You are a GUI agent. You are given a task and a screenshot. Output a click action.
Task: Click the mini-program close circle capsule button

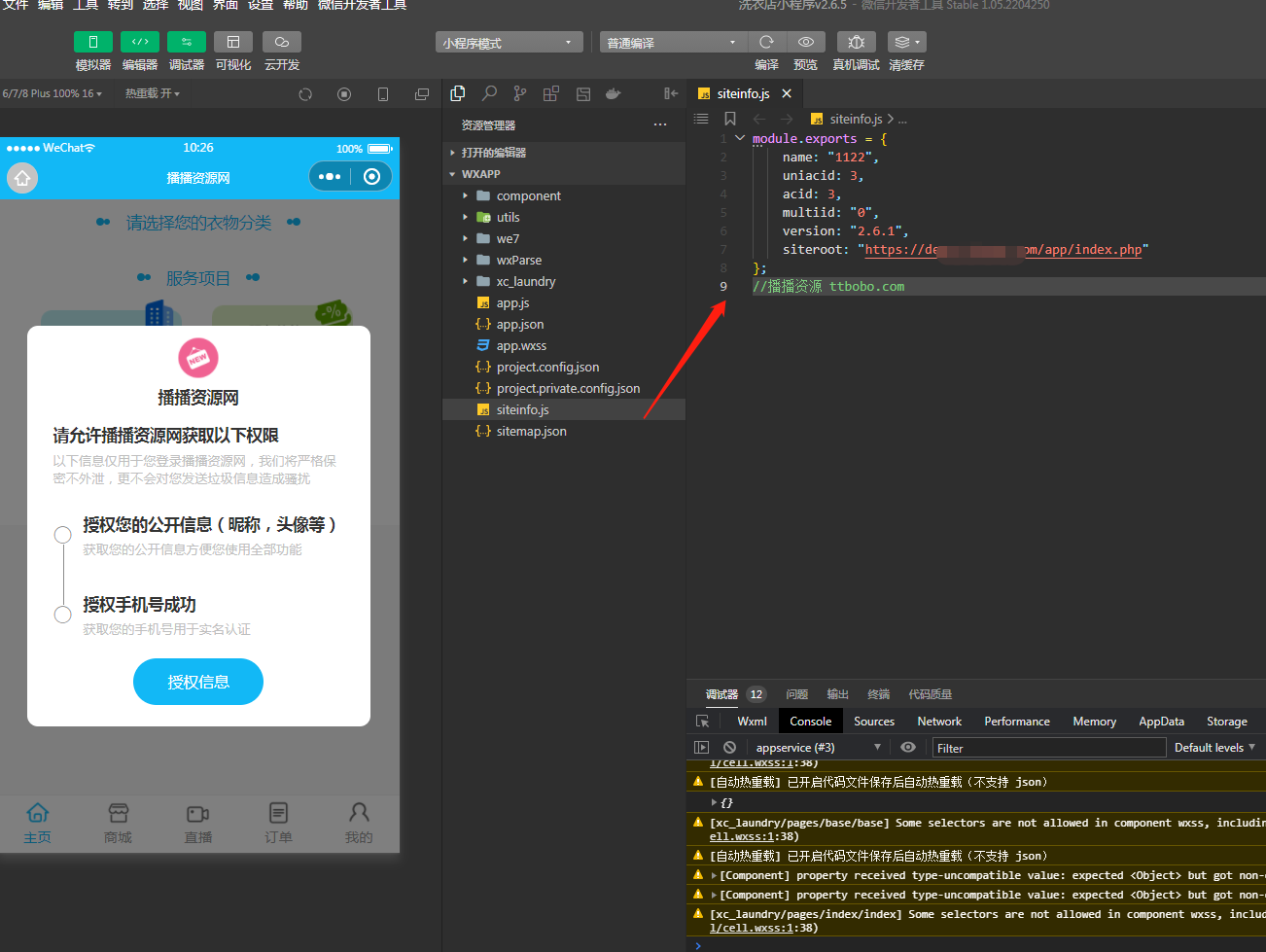point(371,176)
